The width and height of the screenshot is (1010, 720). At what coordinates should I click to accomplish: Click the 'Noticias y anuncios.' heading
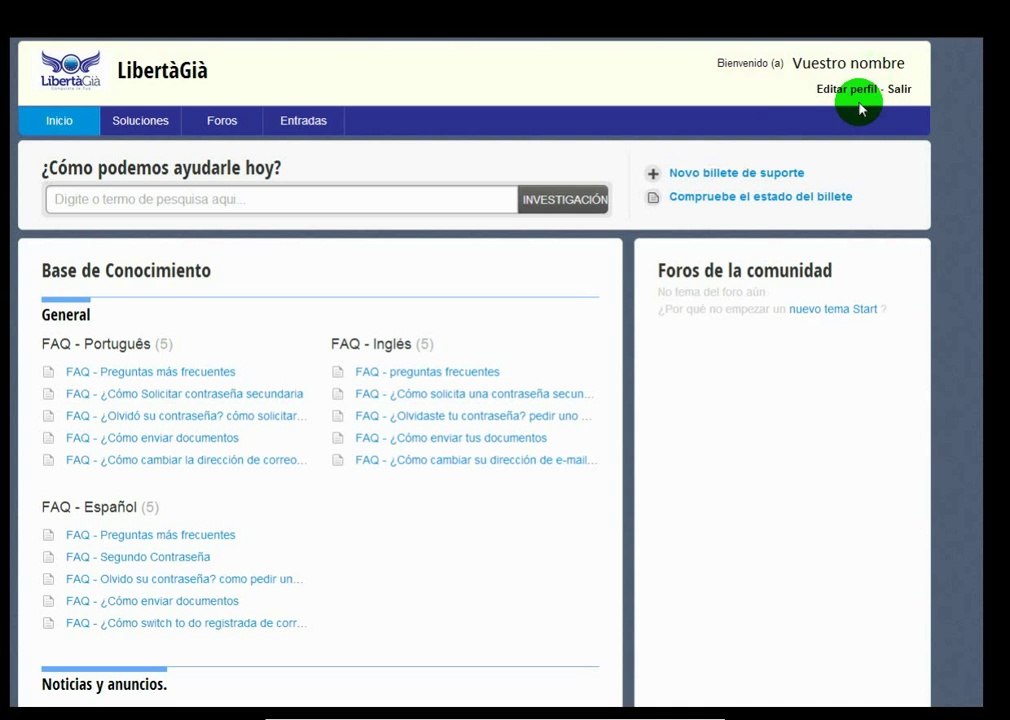104,684
